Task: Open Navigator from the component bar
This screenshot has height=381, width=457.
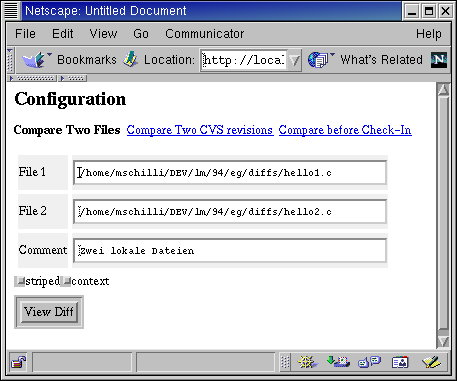Action: click(307, 362)
